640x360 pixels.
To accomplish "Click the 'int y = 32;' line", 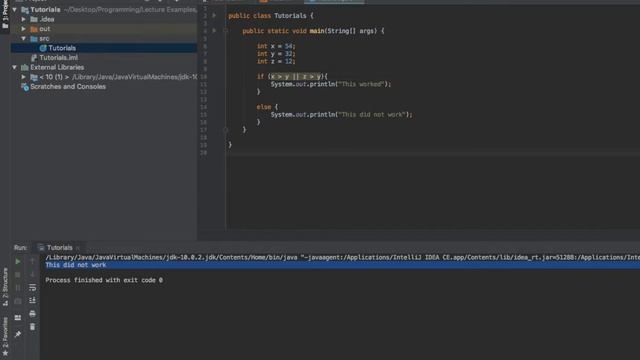I will 276,54.
